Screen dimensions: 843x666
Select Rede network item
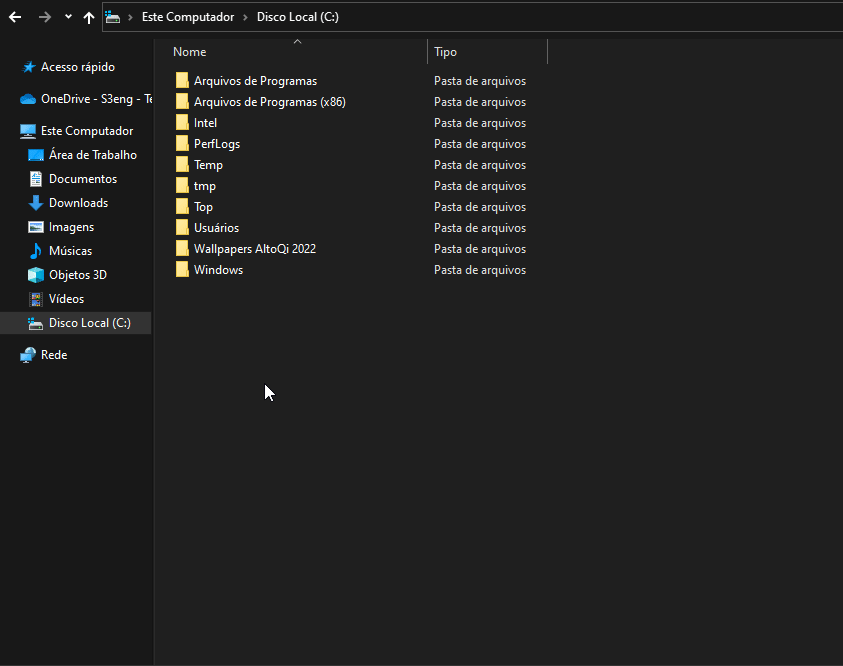[54, 355]
